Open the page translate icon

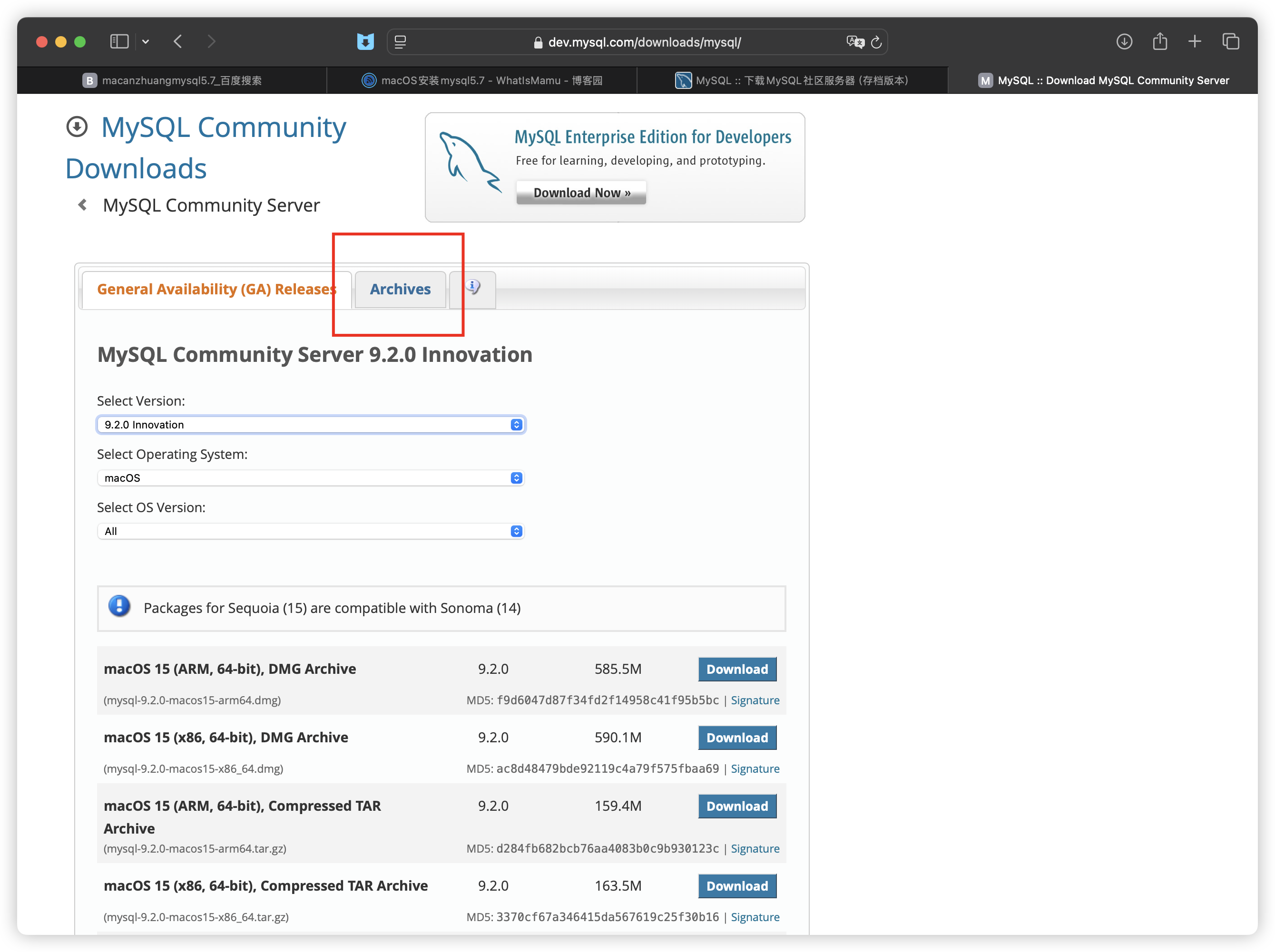(x=855, y=41)
